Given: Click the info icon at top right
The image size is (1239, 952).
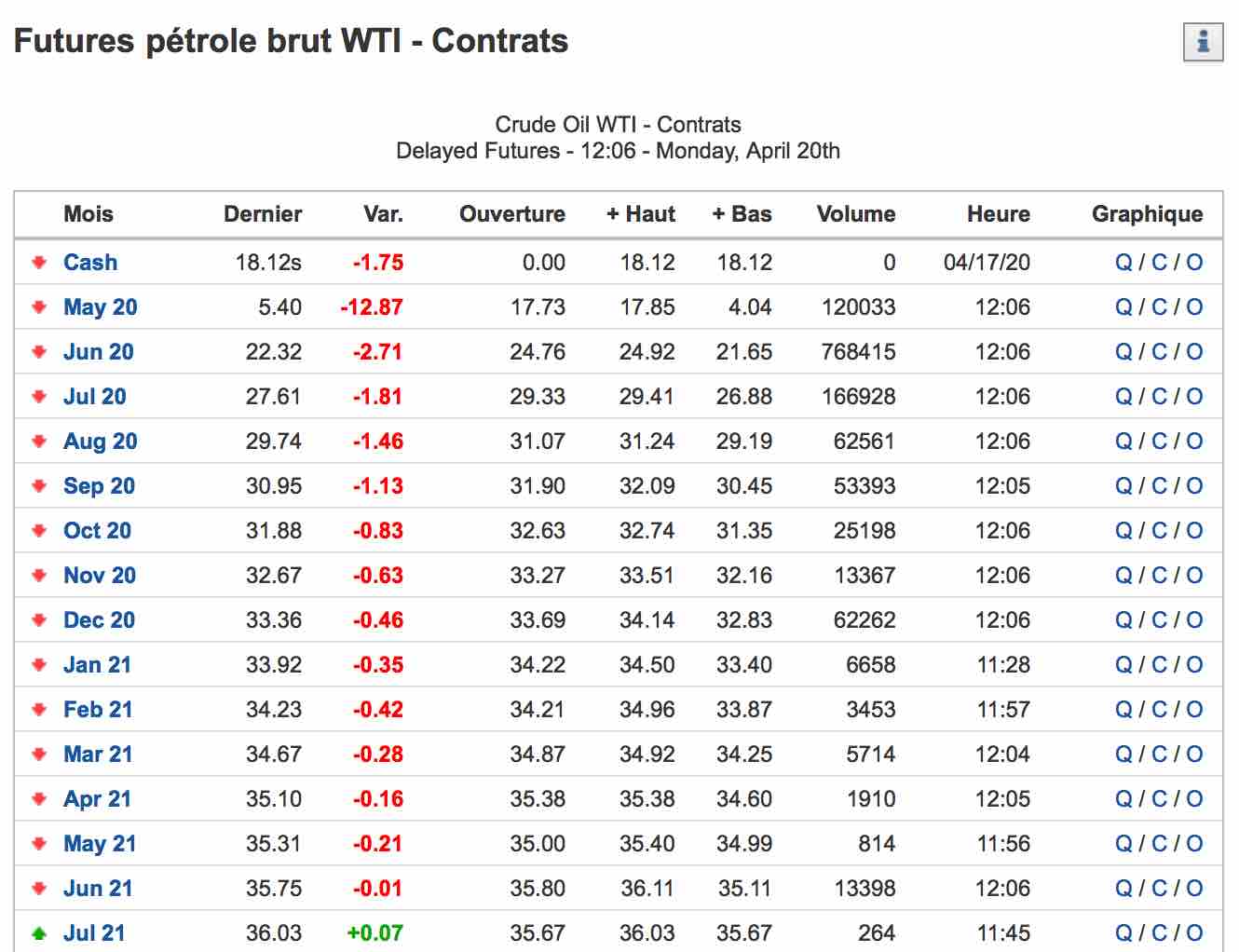Looking at the screenshot, I should coord(1203,42).
